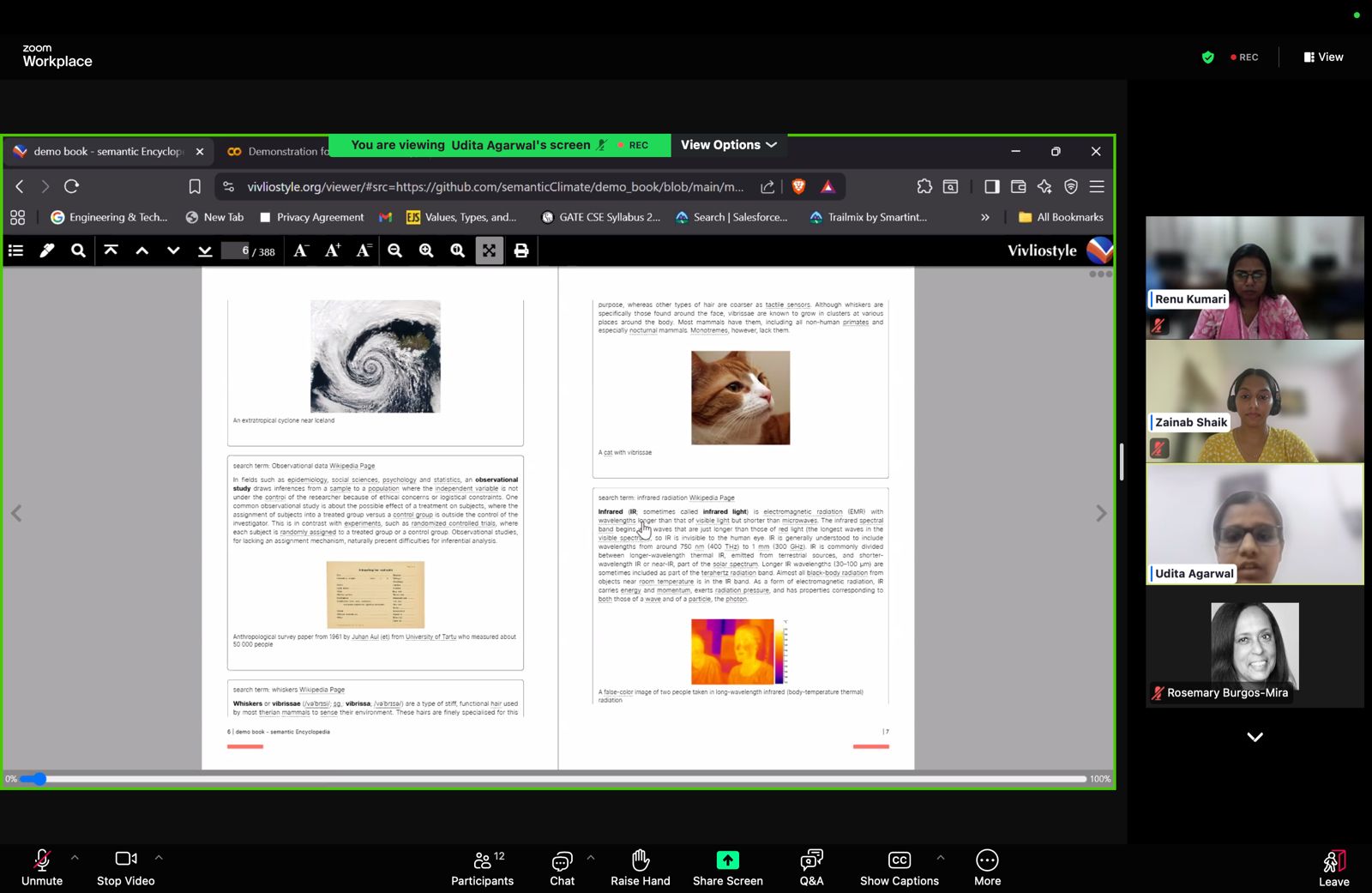
Task: Click the Udita Agarwal name label
Action: [1193, 574]
